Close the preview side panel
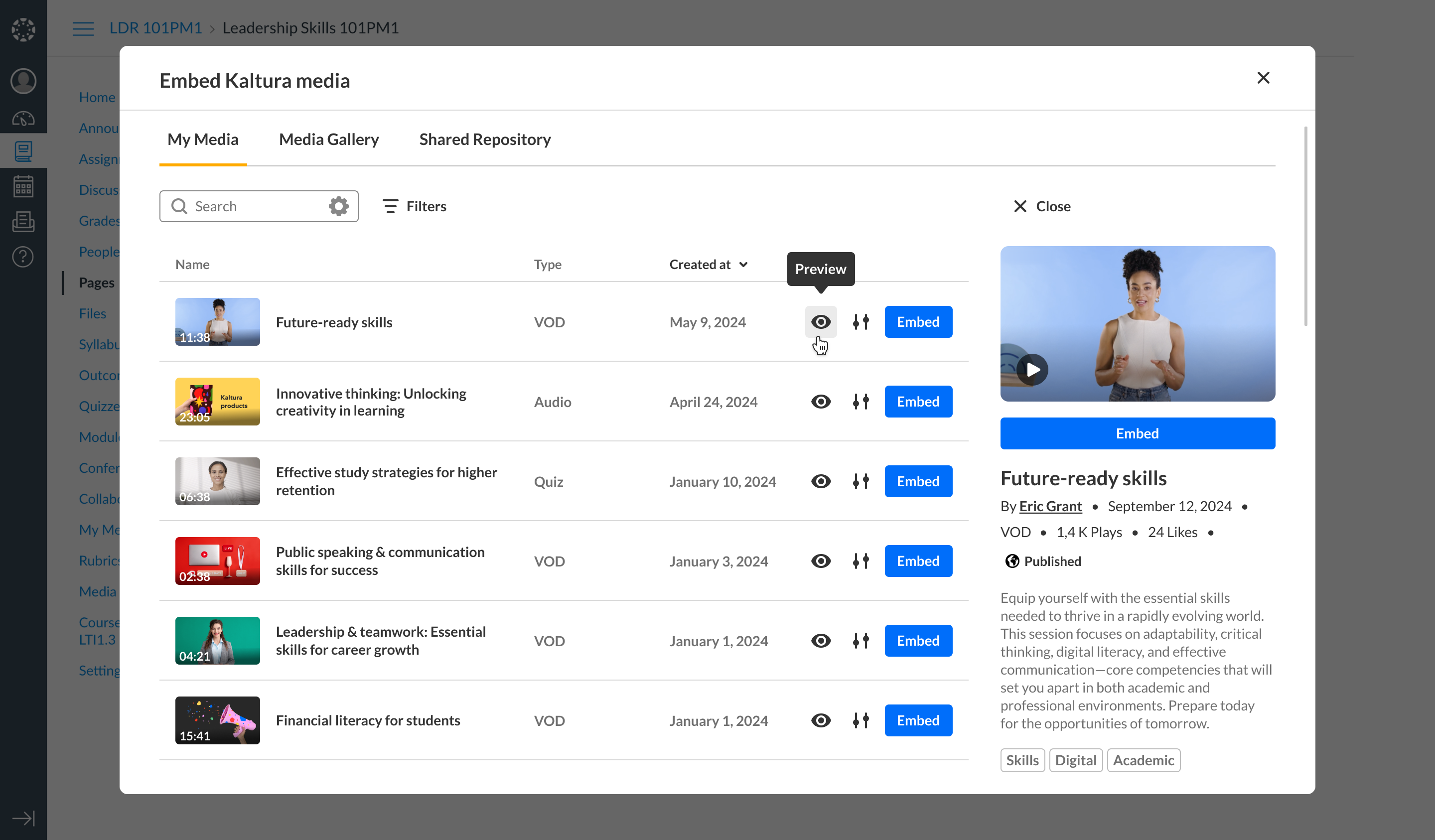 point(1042,206)
